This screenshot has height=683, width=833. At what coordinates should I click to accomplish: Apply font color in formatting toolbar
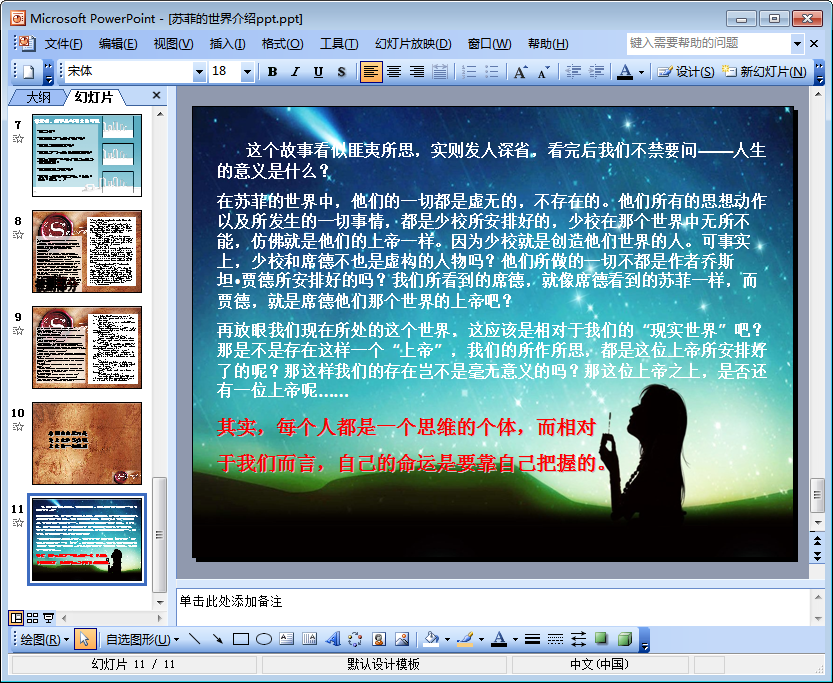click(625, 72)
